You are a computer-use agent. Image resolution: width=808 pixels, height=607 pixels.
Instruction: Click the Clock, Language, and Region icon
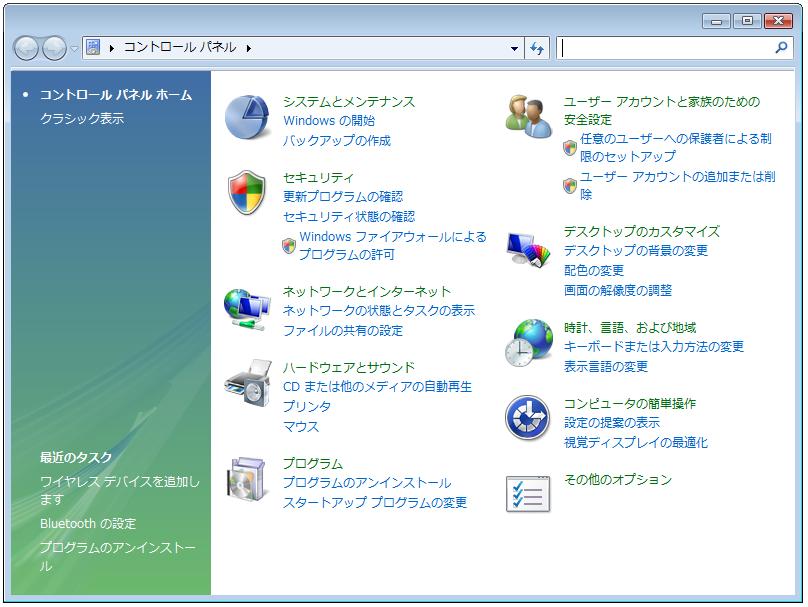pos(528,344)
